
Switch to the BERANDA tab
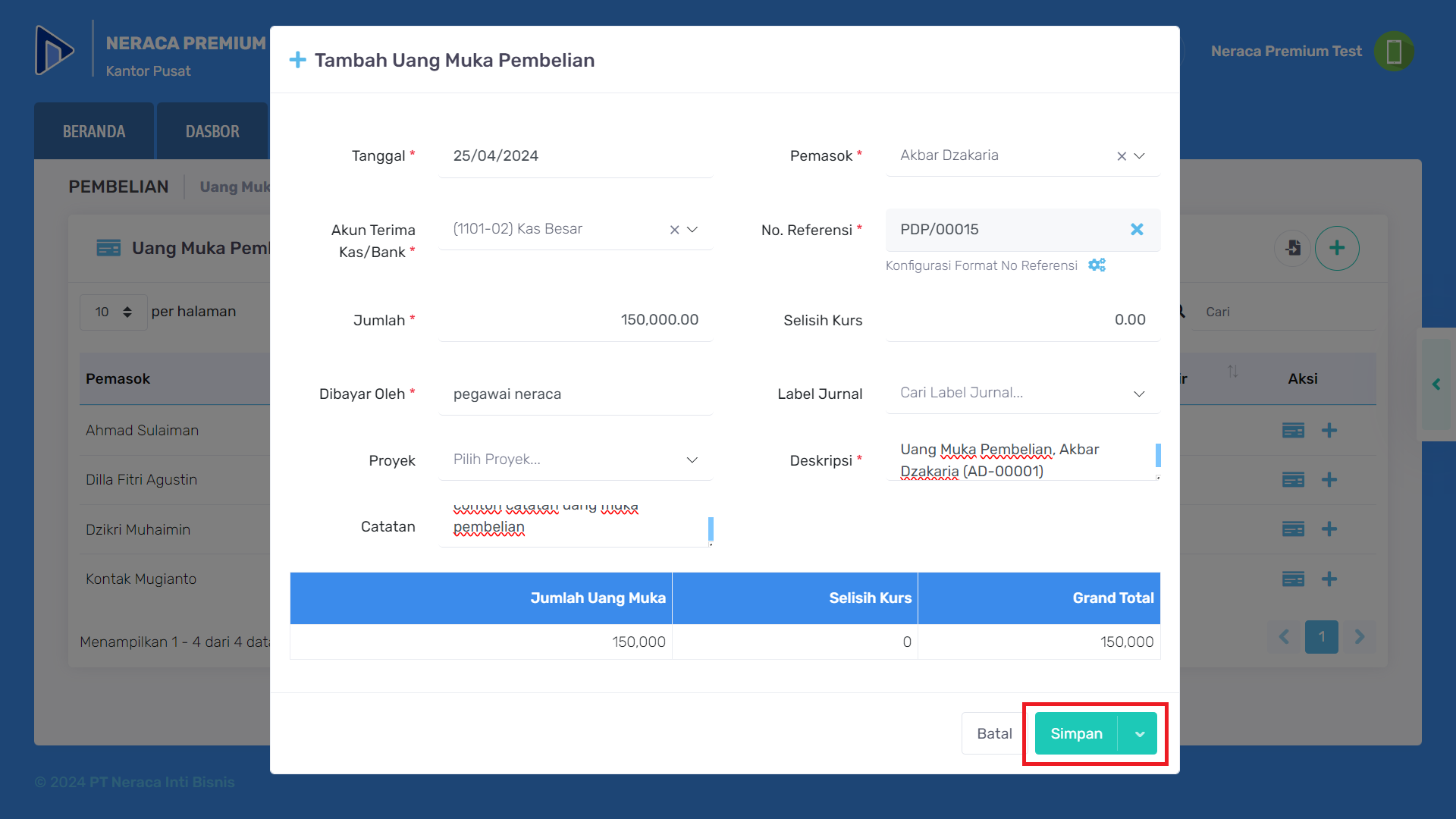94,131
